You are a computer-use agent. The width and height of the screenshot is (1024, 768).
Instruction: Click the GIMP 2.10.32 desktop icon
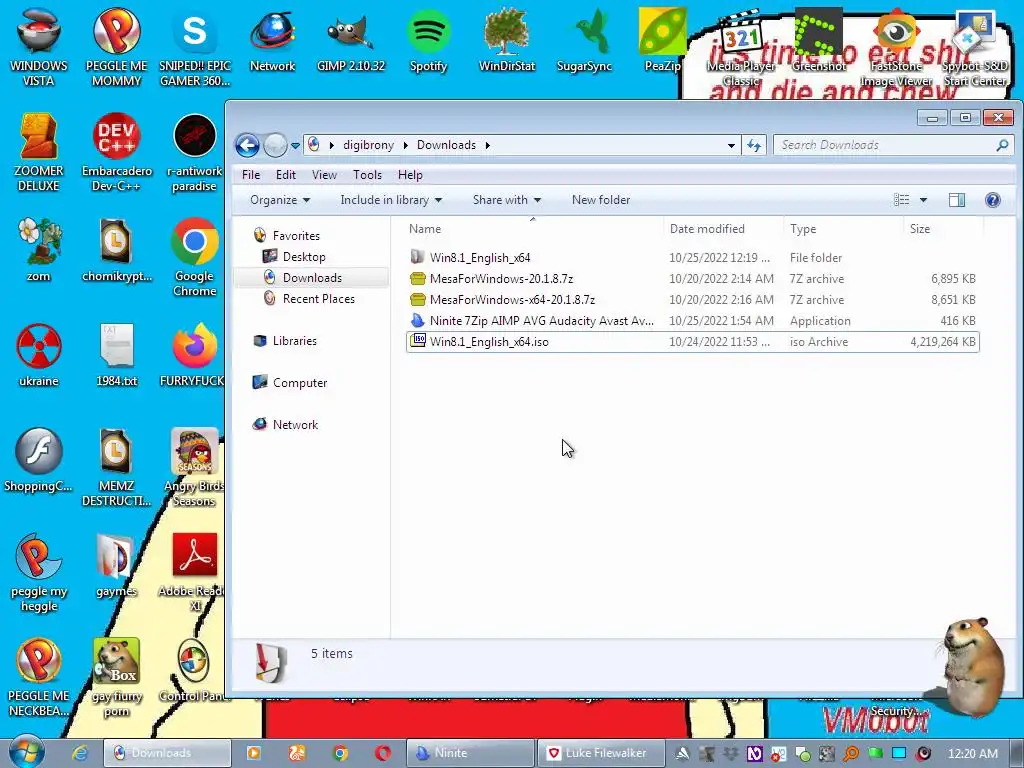351,42
